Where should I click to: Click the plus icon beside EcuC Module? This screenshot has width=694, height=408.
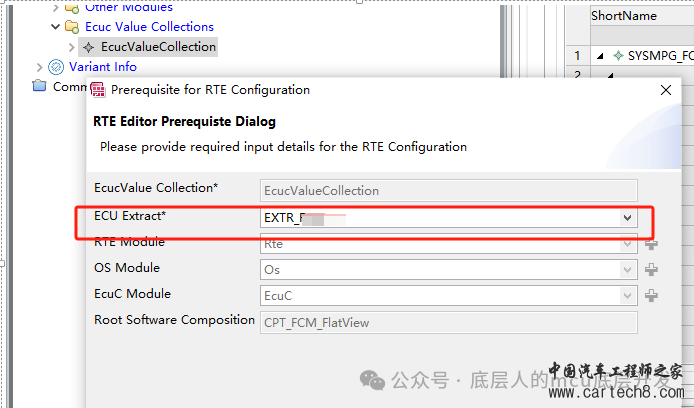[651, 296]
